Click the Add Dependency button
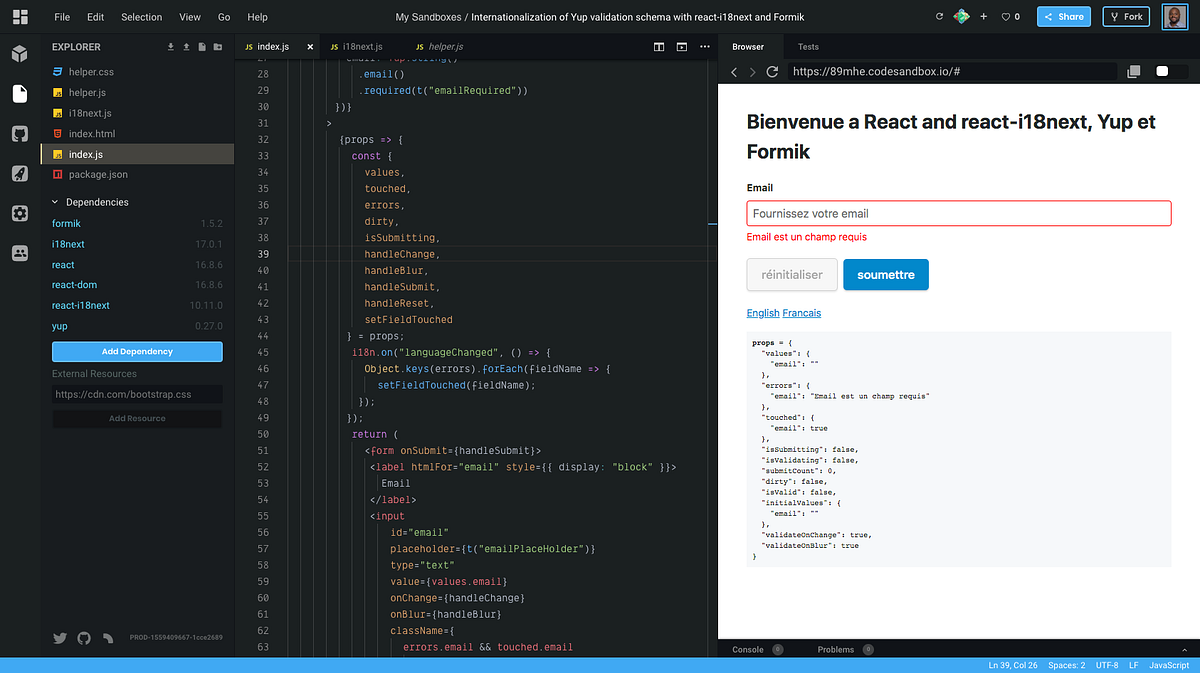 pos(137,351)
